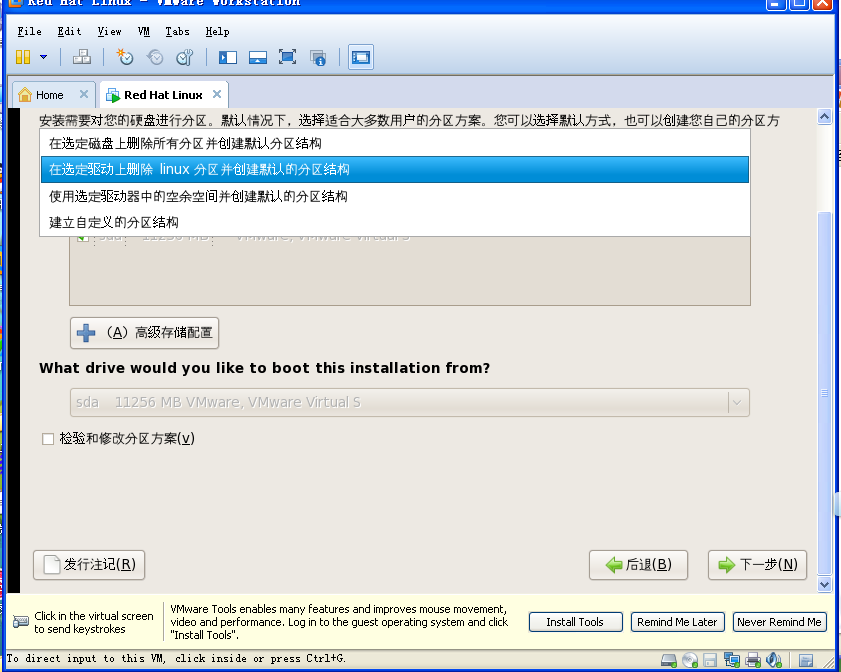Screen dimensions: 841x672
Task: Open the VM menu
Action: (143, 31)
